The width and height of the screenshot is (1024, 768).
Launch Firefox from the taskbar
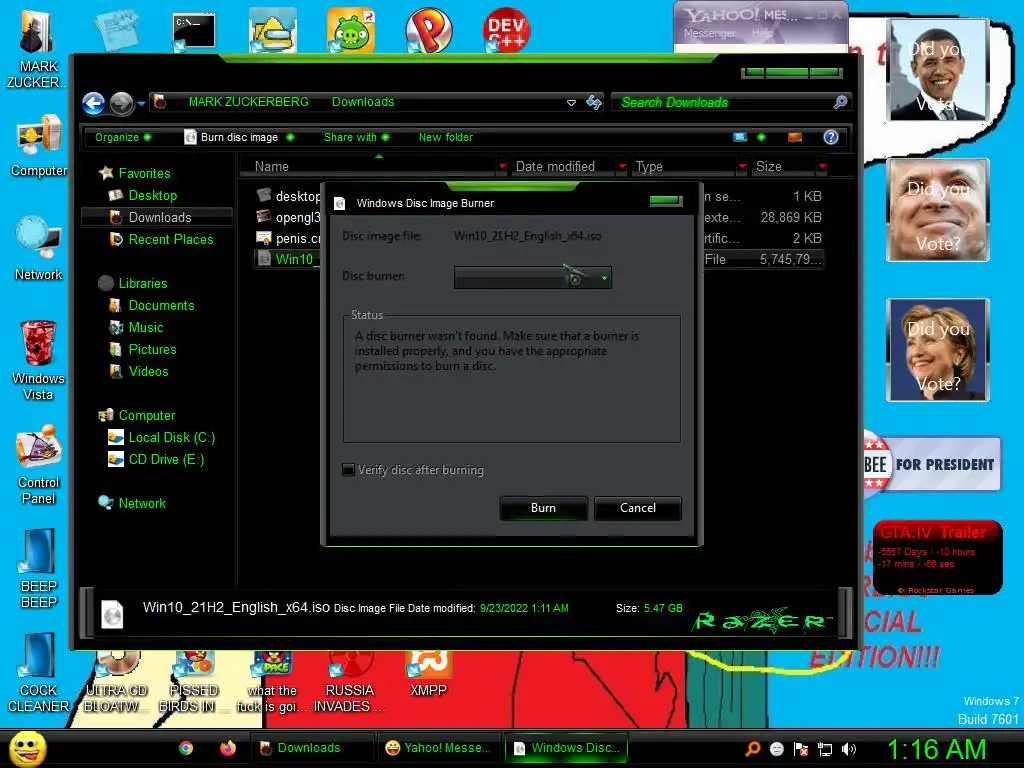[227, 748]
